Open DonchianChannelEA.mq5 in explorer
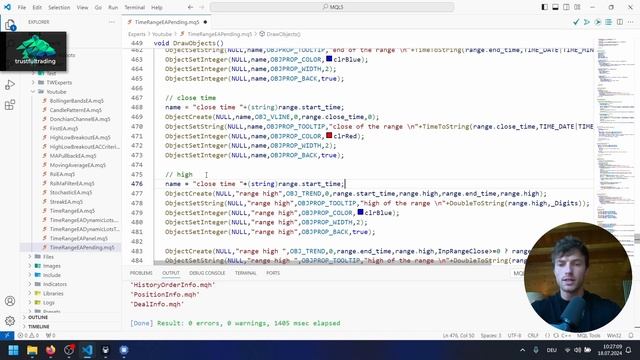 tap(80, 119)
